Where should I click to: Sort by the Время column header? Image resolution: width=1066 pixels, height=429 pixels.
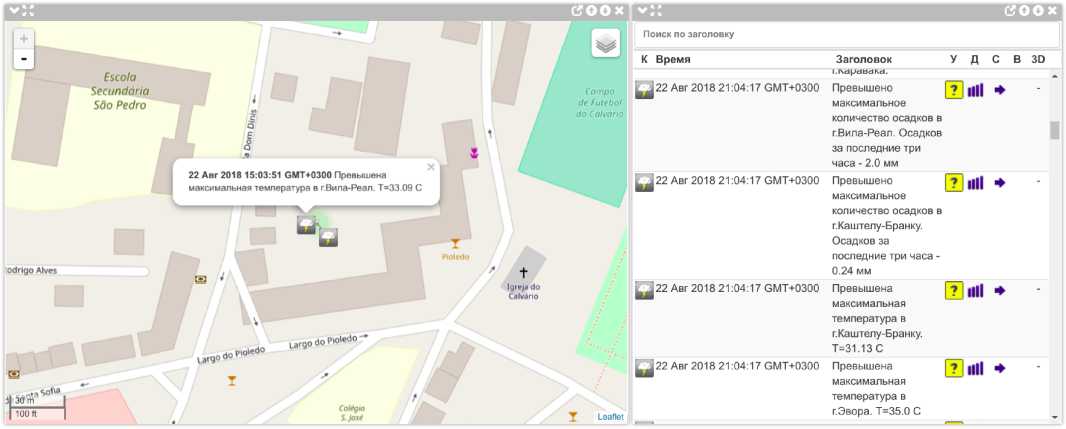pos(672,60)
